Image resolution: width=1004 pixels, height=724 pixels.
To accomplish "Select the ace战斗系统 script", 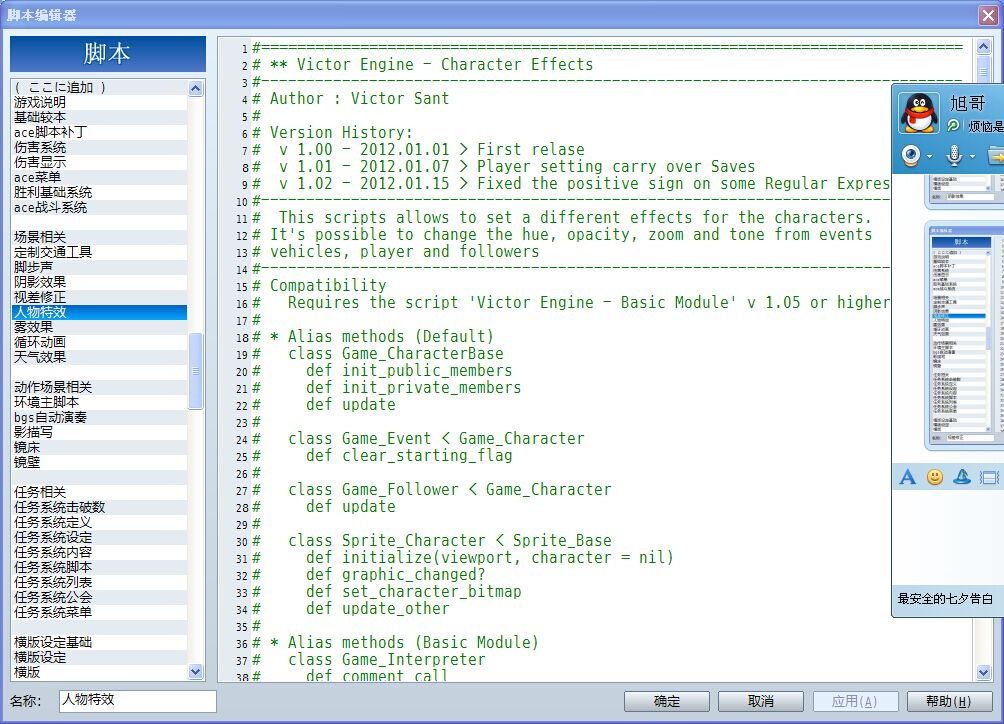I will [x=100, y=207].
